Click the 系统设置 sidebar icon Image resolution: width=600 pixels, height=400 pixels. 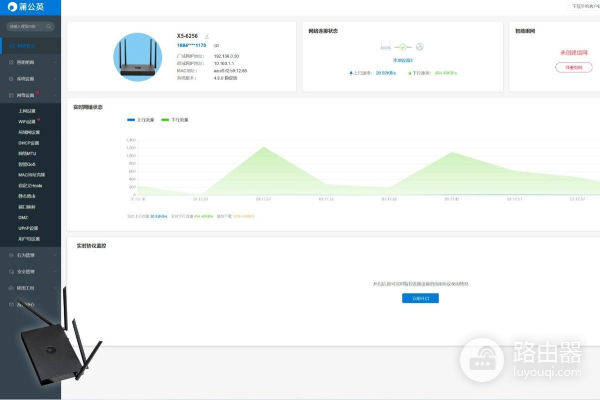(9, 77)
